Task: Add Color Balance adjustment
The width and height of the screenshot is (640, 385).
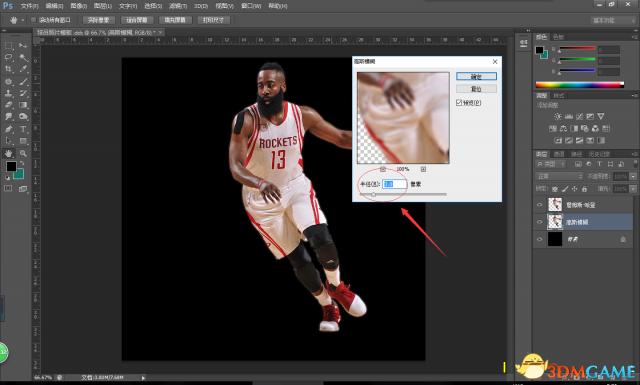Action: [563, 129]
